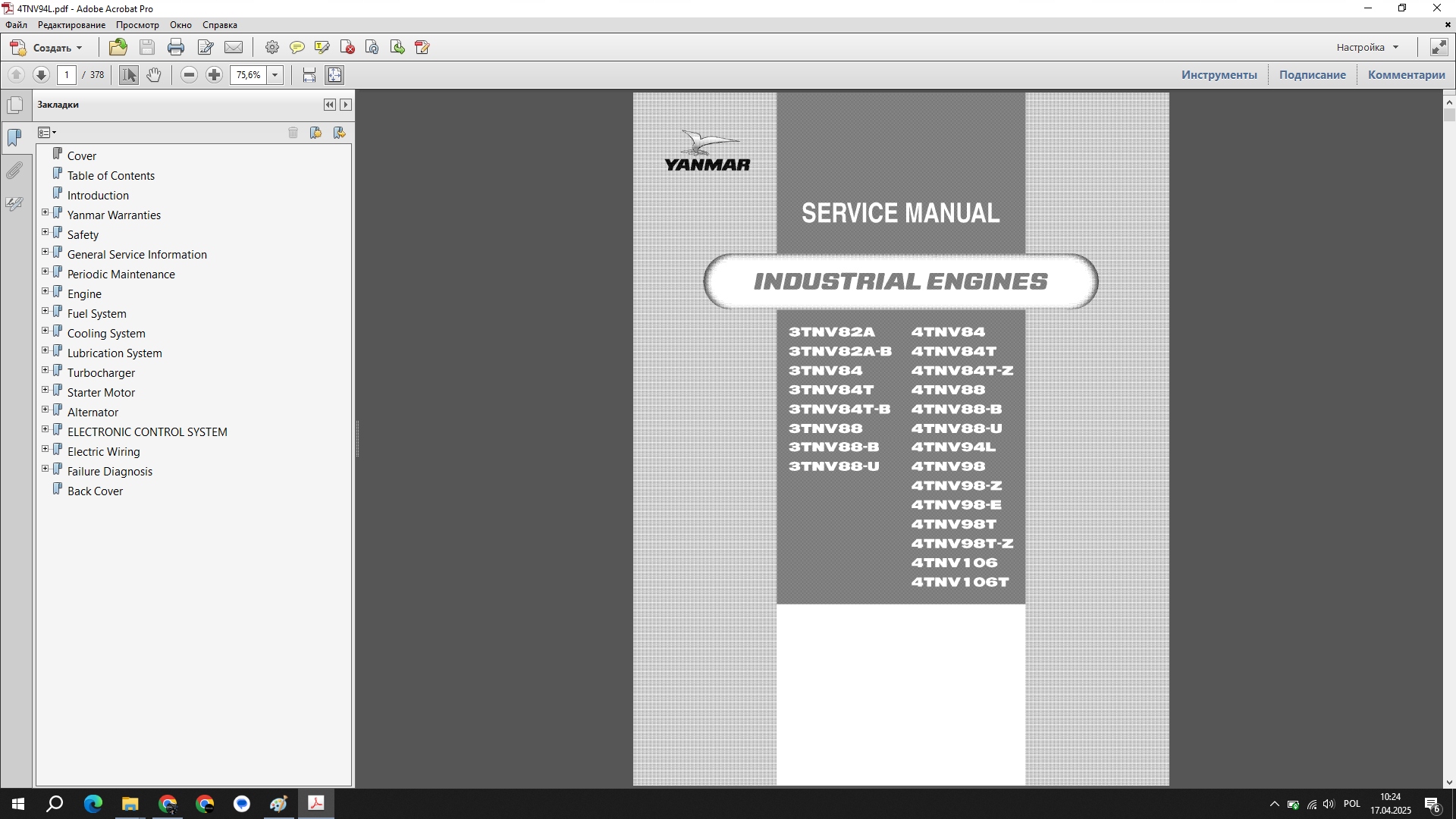
Task: Select the Hand pan tool
Action: pyautogui.click(x=154, y=74)
